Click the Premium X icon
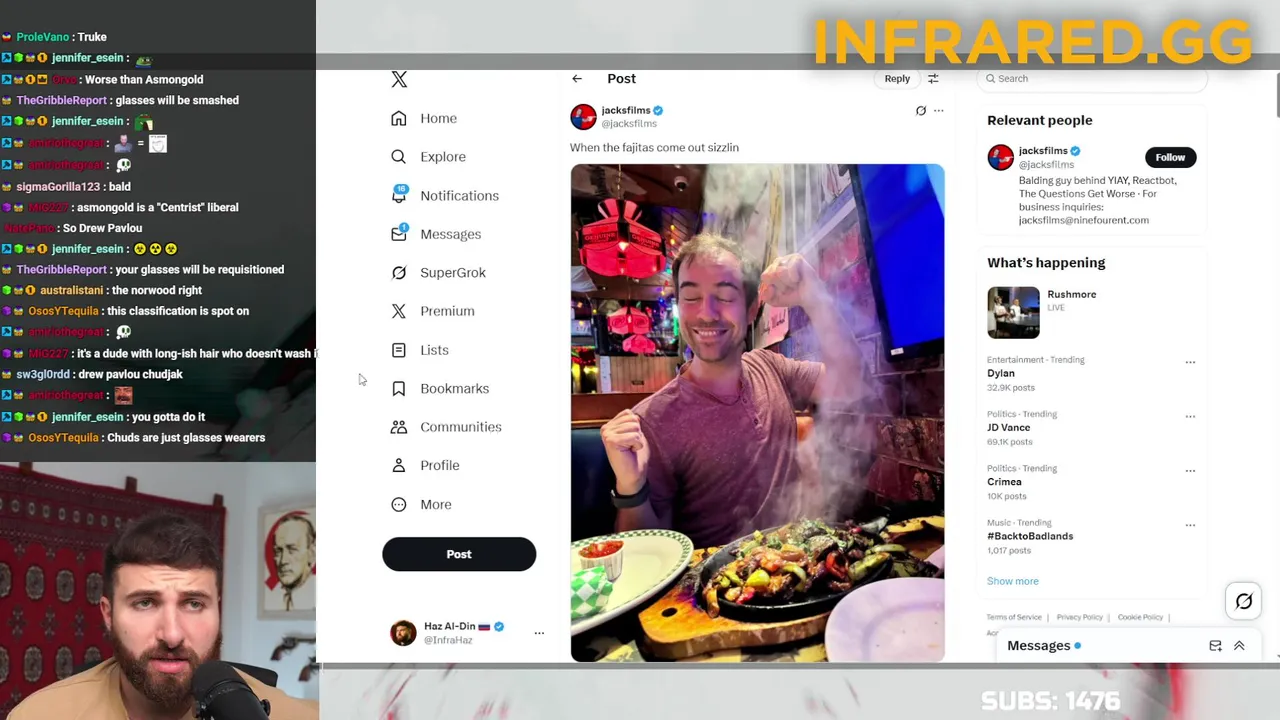Image resolution: width=1280 pixels, height=720 pixels. (x=399, y=311)
